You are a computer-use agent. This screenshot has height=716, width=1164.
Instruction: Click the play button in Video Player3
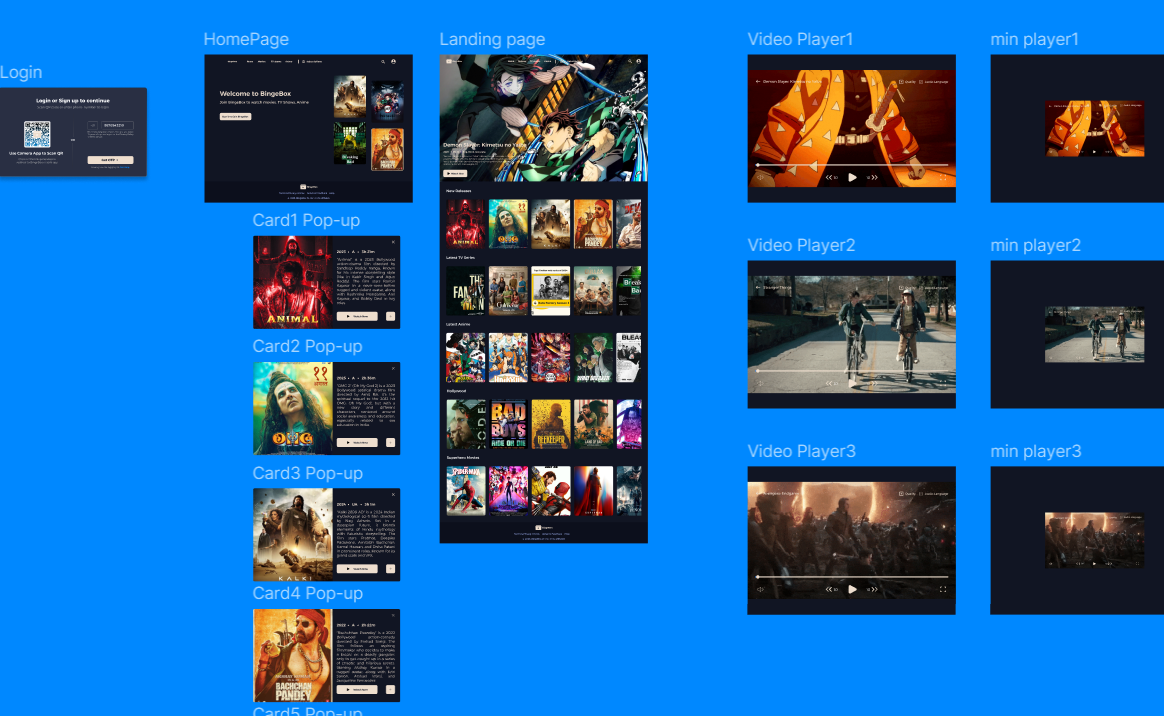[852, 589]
